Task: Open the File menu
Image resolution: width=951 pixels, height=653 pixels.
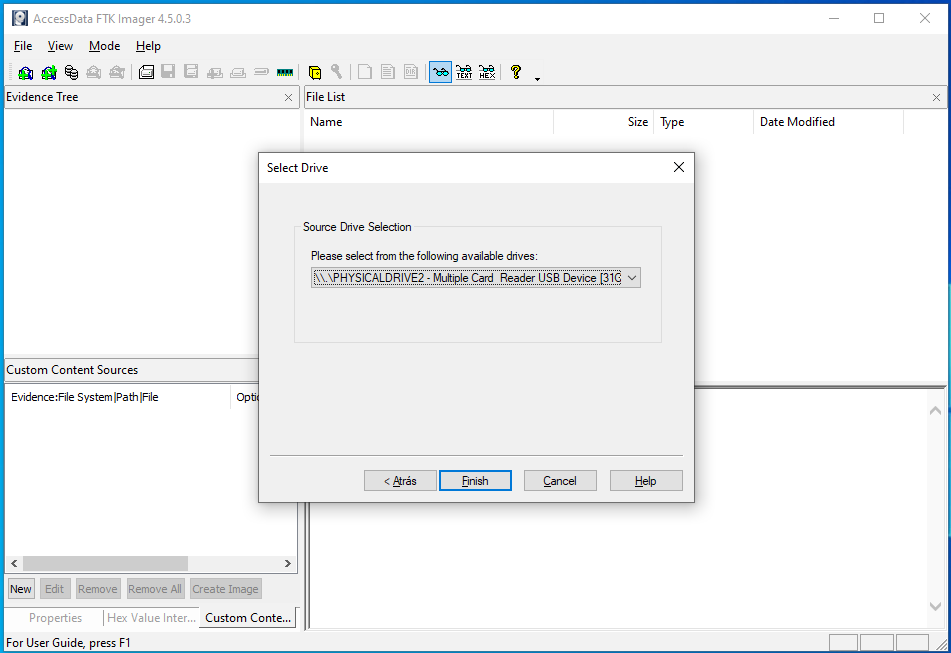Action: pos(23,46)
